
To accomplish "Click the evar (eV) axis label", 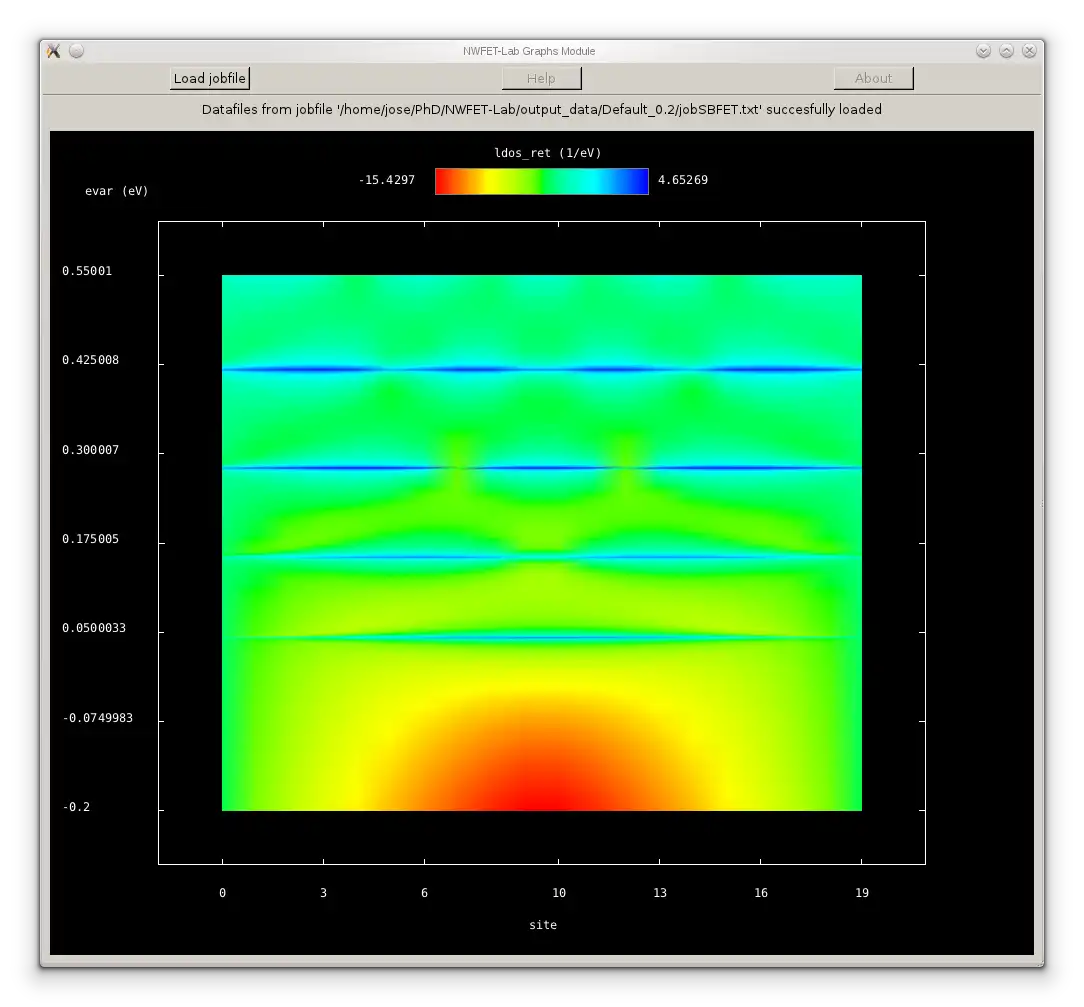I will pyautogui.click(x=116, y=191).
